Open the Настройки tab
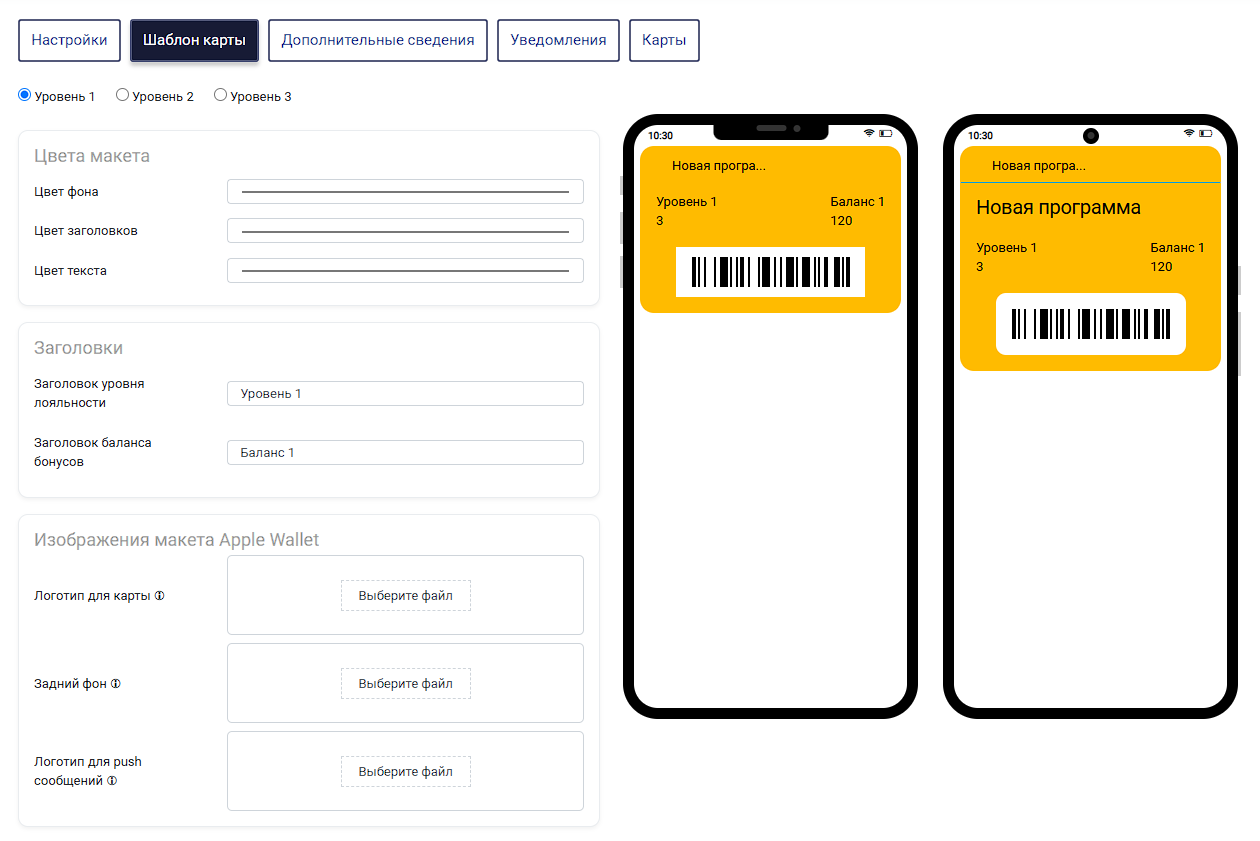The height and width of the screenshot is (841, 1260). [x=69, y=41]
